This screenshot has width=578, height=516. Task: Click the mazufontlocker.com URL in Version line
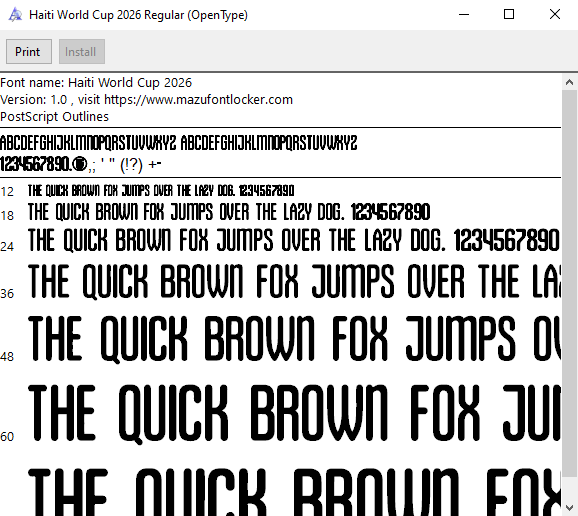coord(198,100)
